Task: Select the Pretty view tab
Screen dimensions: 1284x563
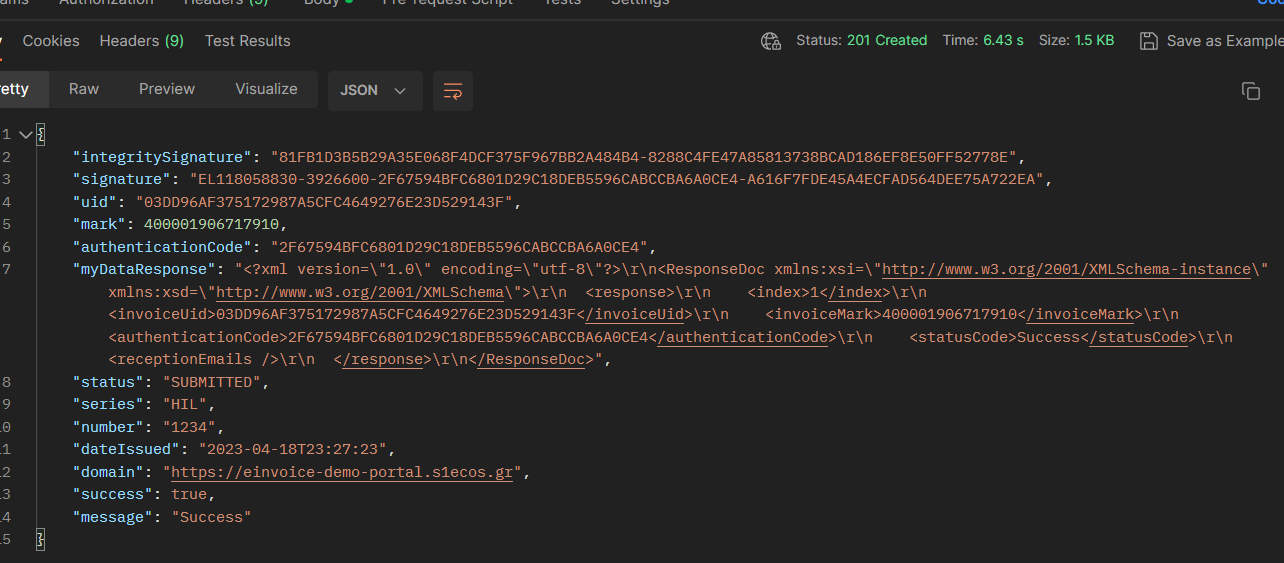Action: tap(14, 89)
